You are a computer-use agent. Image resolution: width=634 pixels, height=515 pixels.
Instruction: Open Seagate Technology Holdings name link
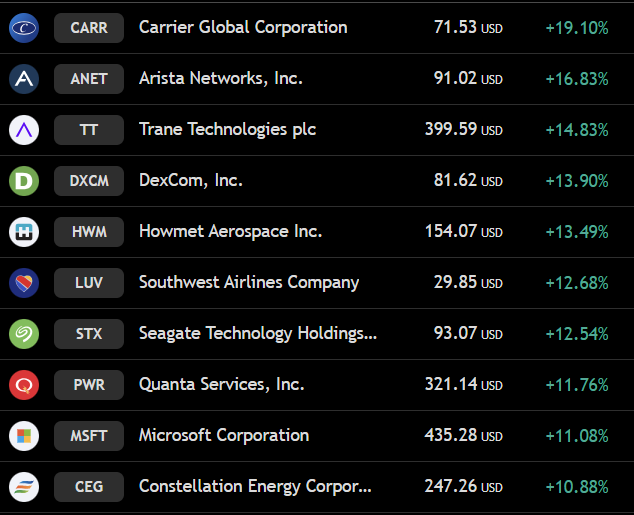click(258, 333)
